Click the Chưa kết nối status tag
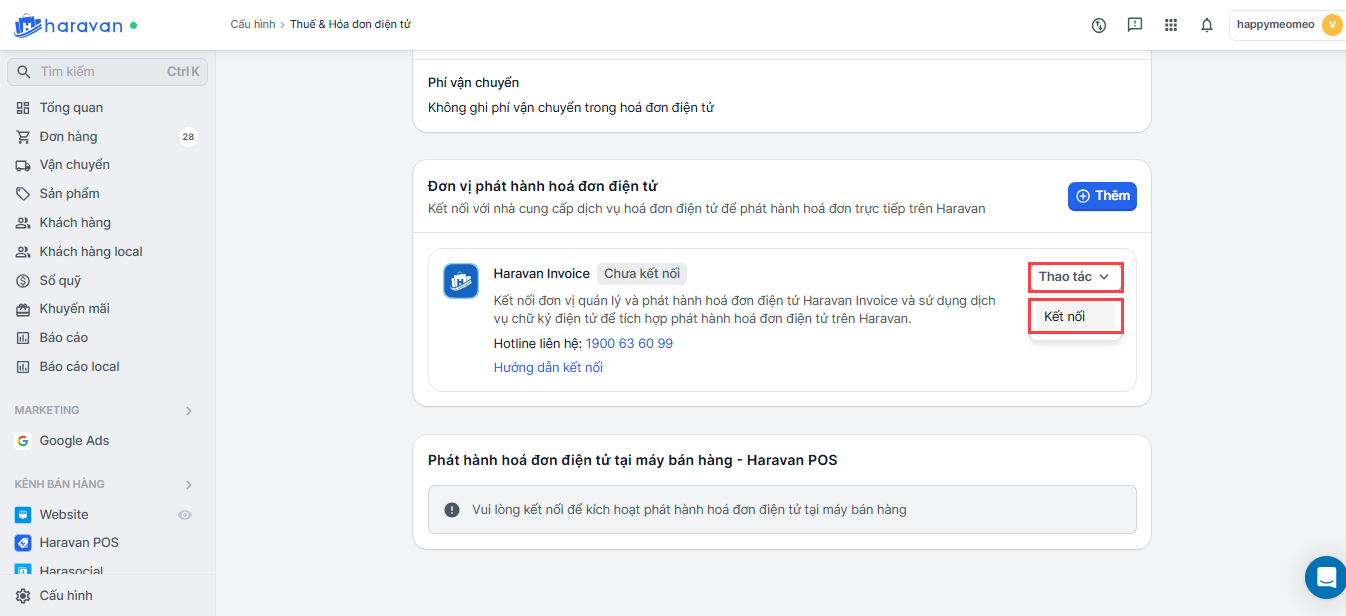Viewport: 1346px width, 616px height. coord(642,274)
